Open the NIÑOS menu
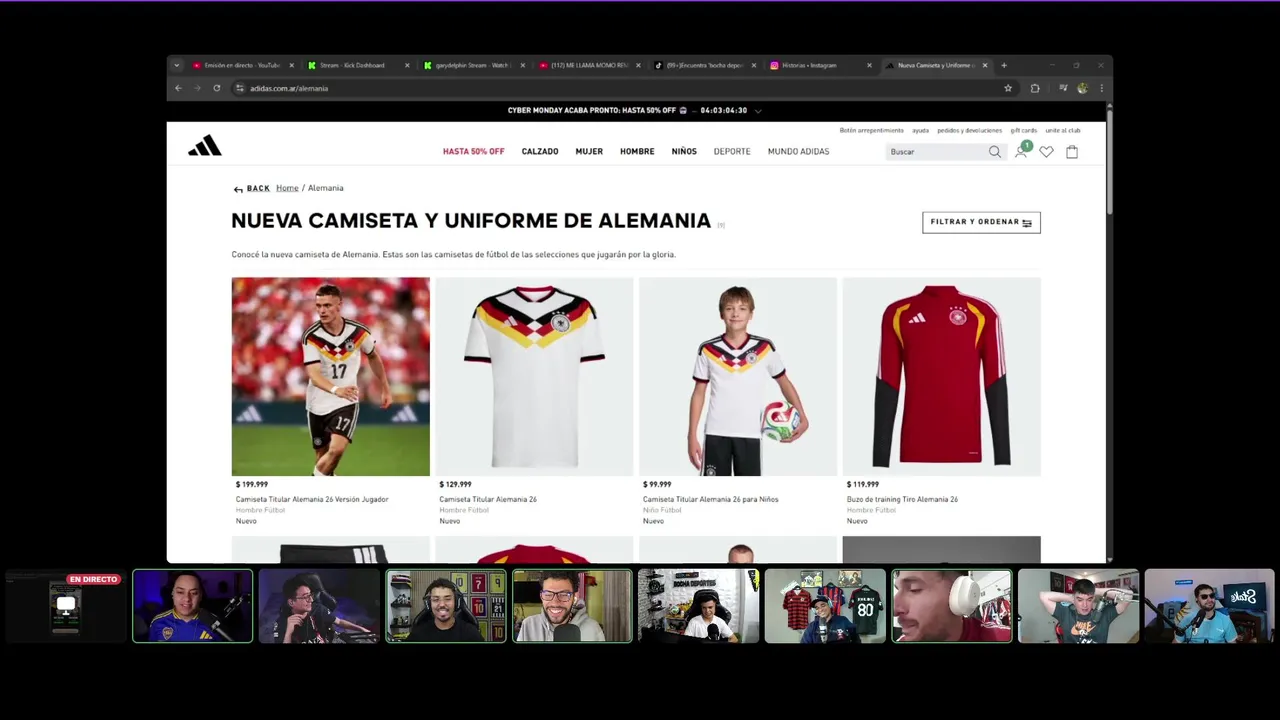This screenshot has height=720, width=1280. [x=684, y=152]
